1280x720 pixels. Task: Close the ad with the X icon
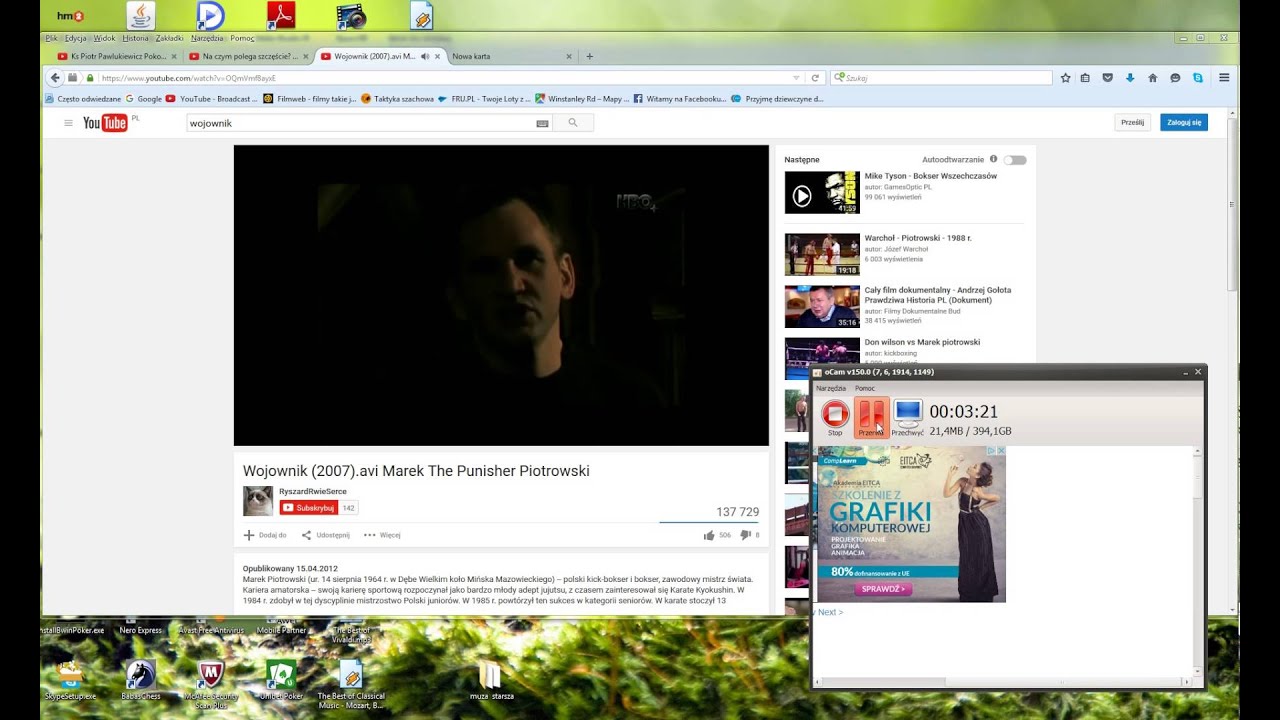[1001, 451]
